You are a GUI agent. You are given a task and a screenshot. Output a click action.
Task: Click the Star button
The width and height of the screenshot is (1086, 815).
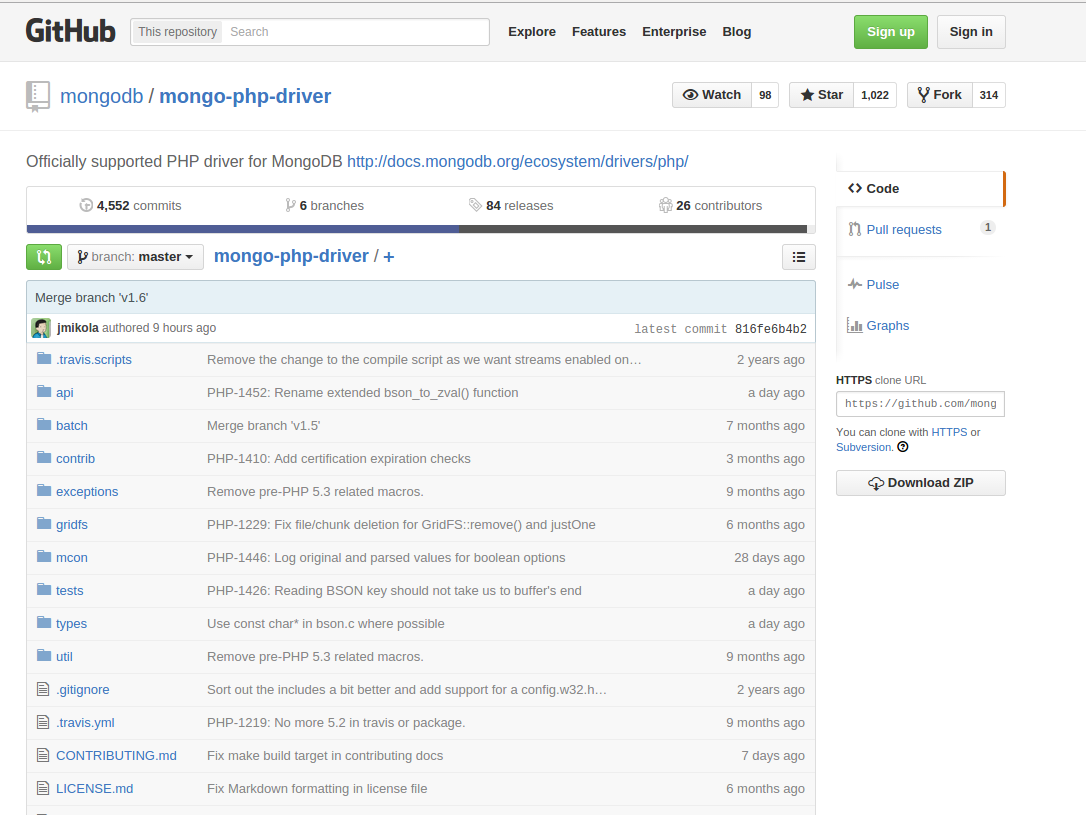click(821, 95)
